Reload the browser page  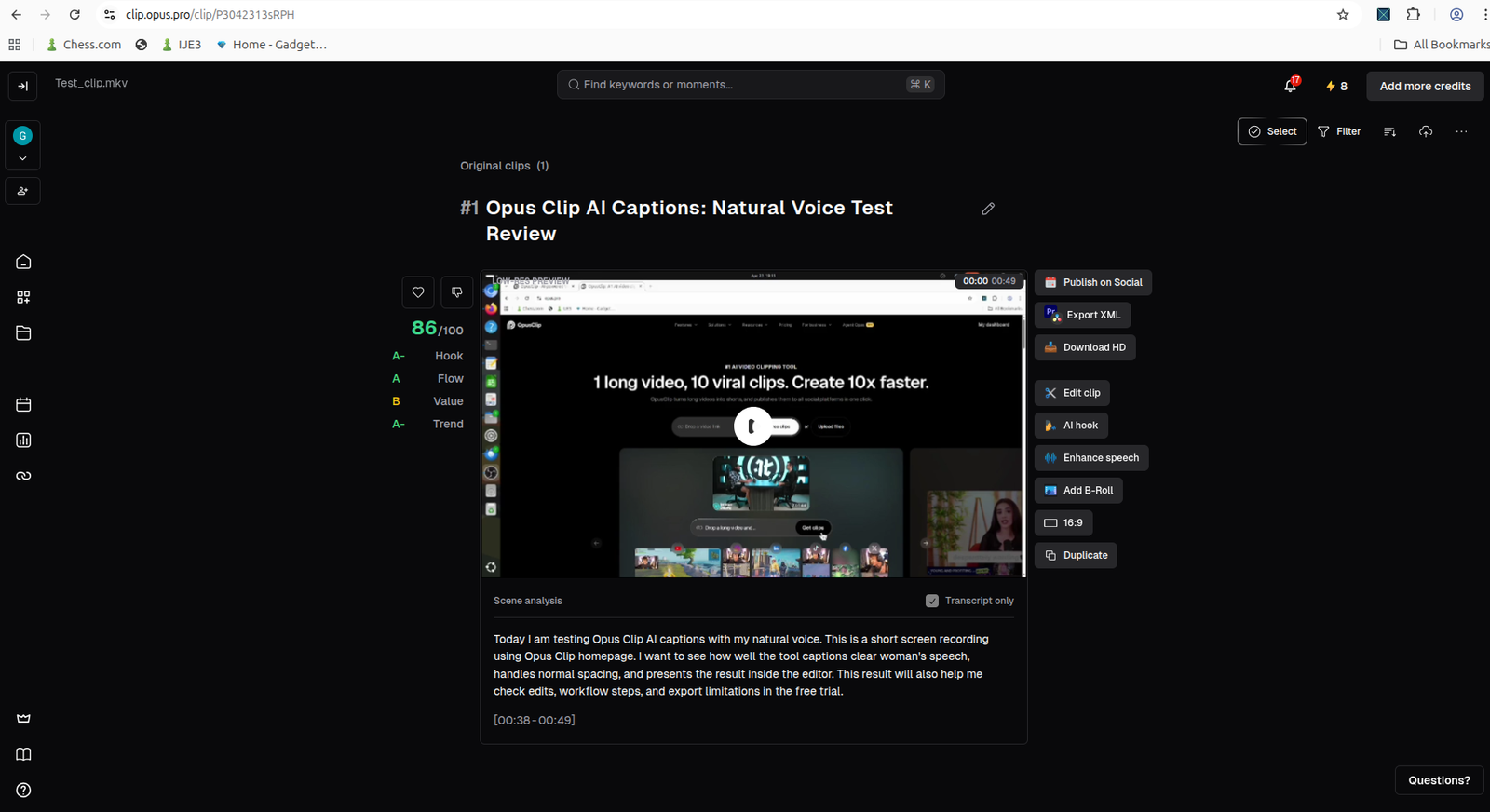74,15
